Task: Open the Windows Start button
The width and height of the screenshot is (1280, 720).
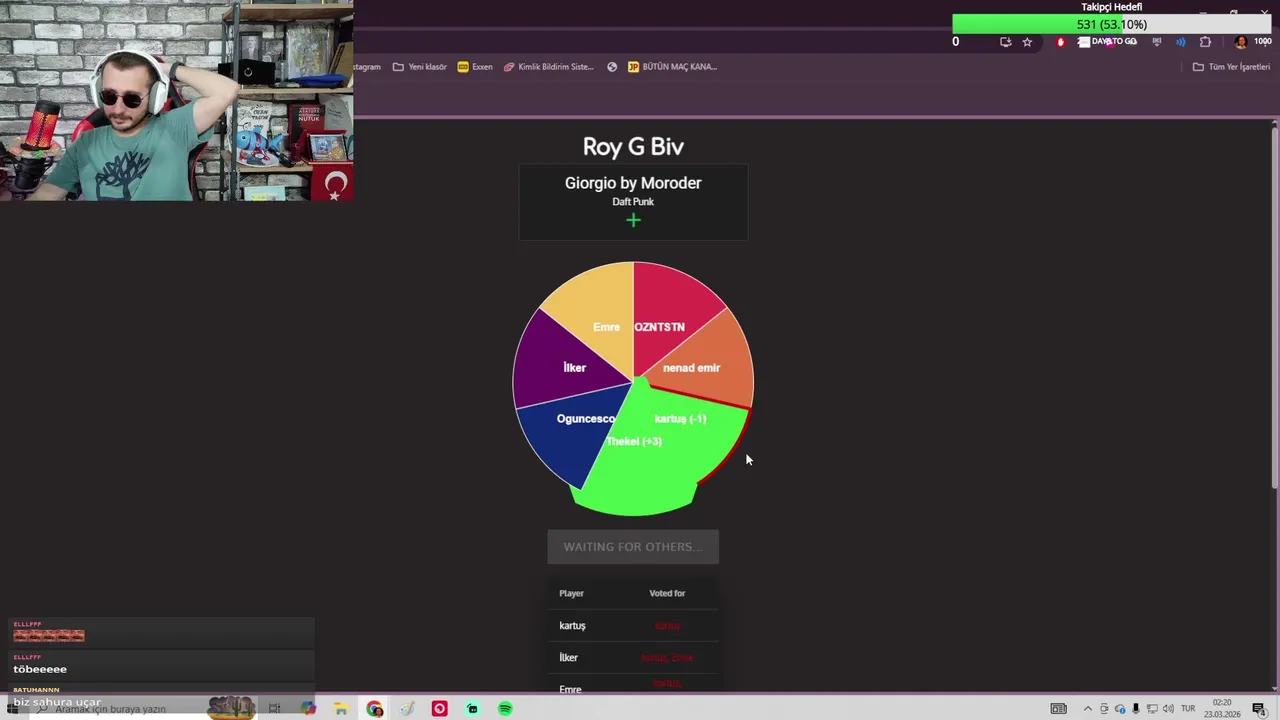Action: pos(12,709)
